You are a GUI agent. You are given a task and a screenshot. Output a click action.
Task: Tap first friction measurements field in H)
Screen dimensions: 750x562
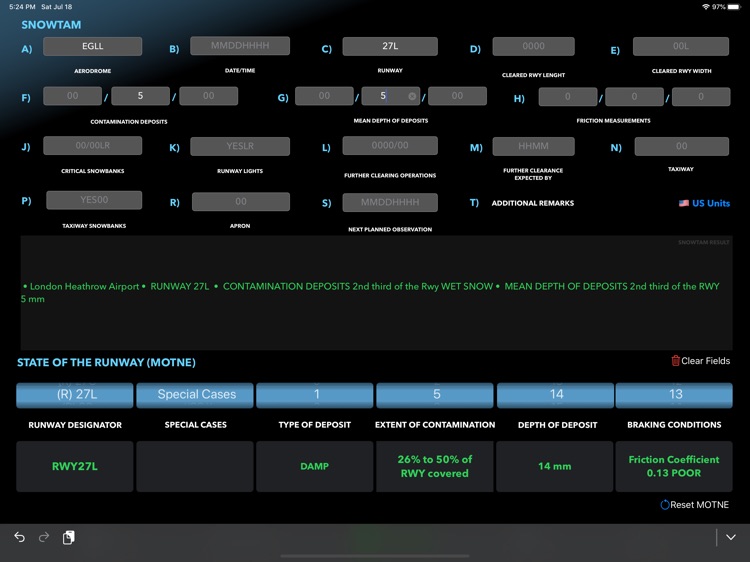click(x=568, y=97)
